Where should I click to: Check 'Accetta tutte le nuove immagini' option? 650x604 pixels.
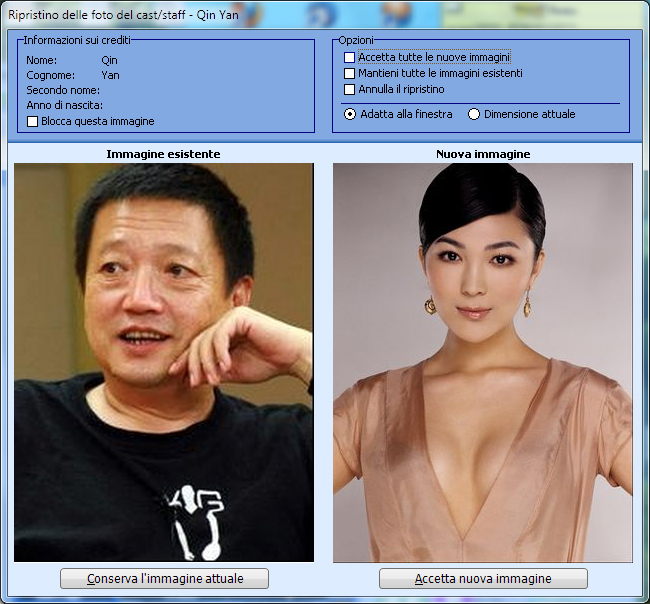click(x=349, y=57)
